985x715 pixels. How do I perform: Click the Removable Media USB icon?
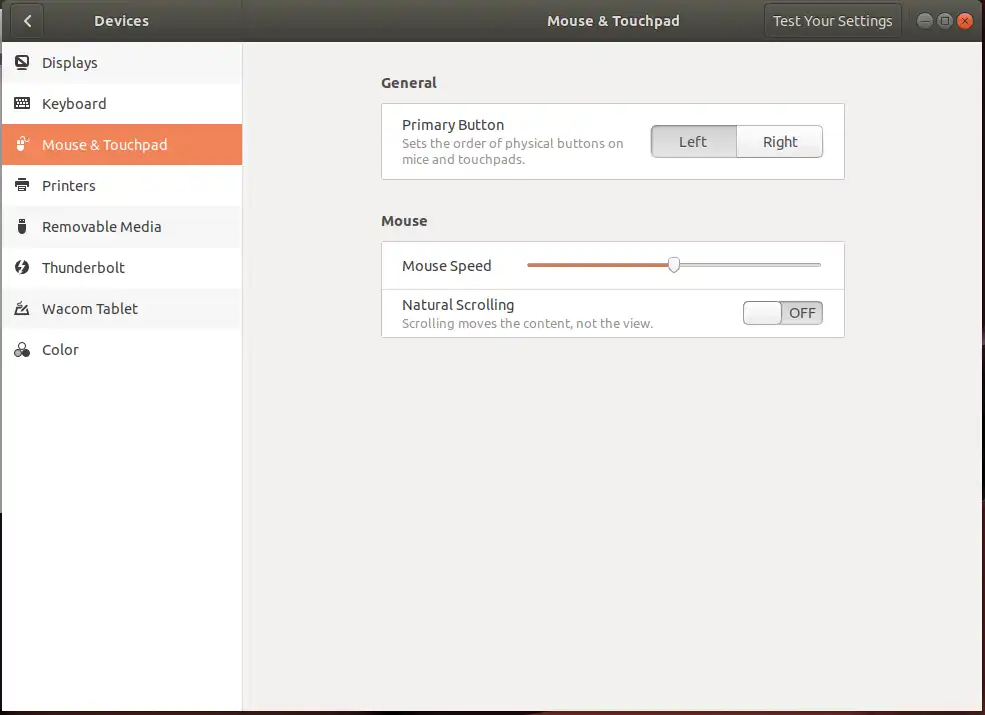(x=22, y=226)
